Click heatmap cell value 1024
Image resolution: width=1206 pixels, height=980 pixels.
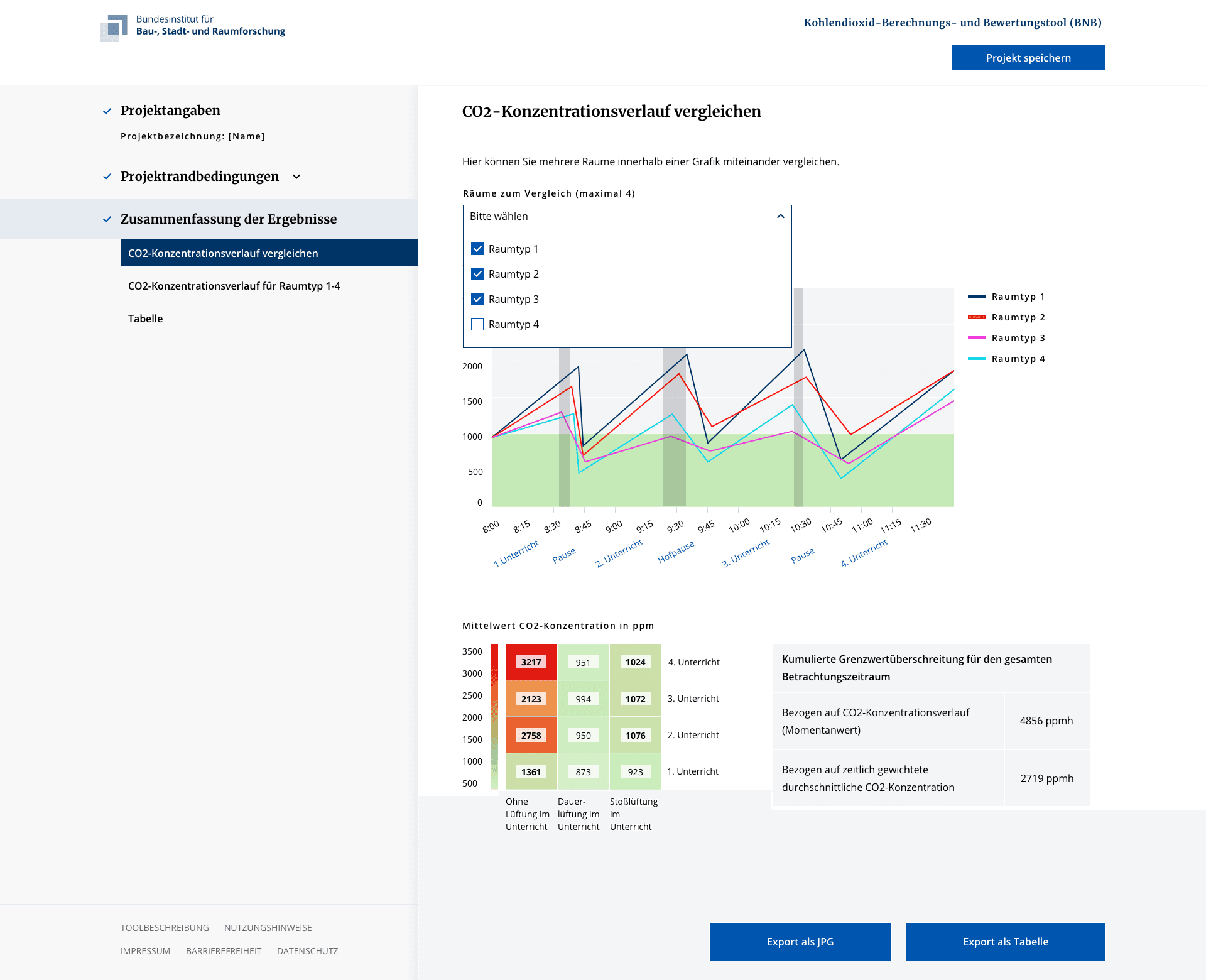[635, 662]
